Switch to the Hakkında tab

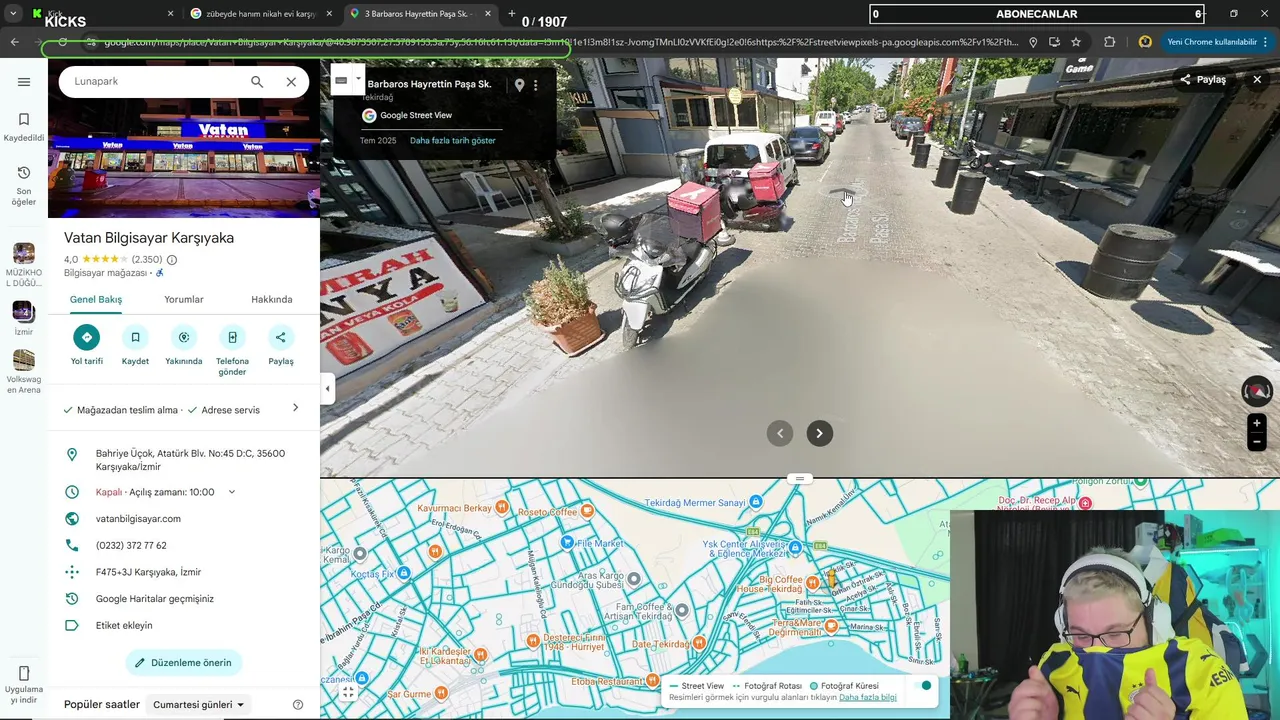pyautogui.click(x=272, y=299)
